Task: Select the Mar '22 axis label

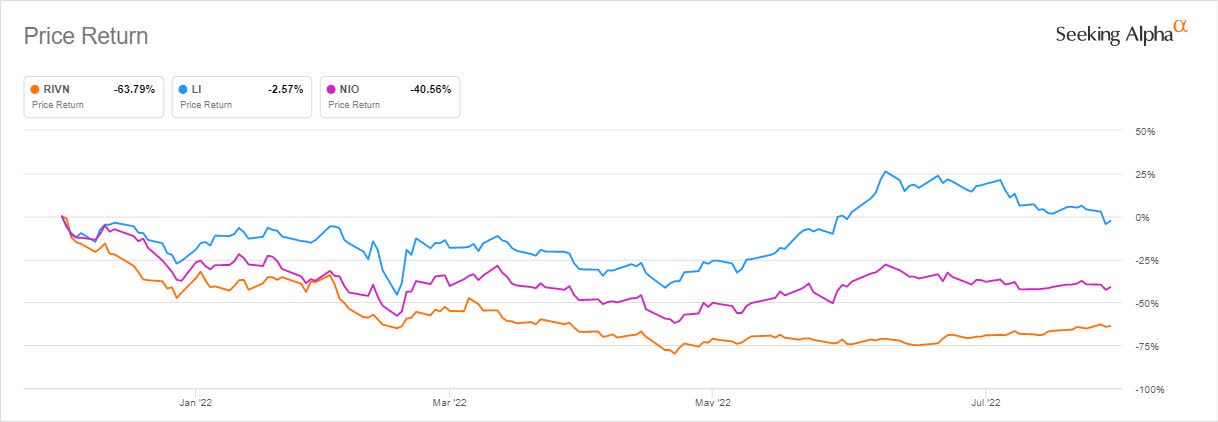Action: (x=451, y=403)
